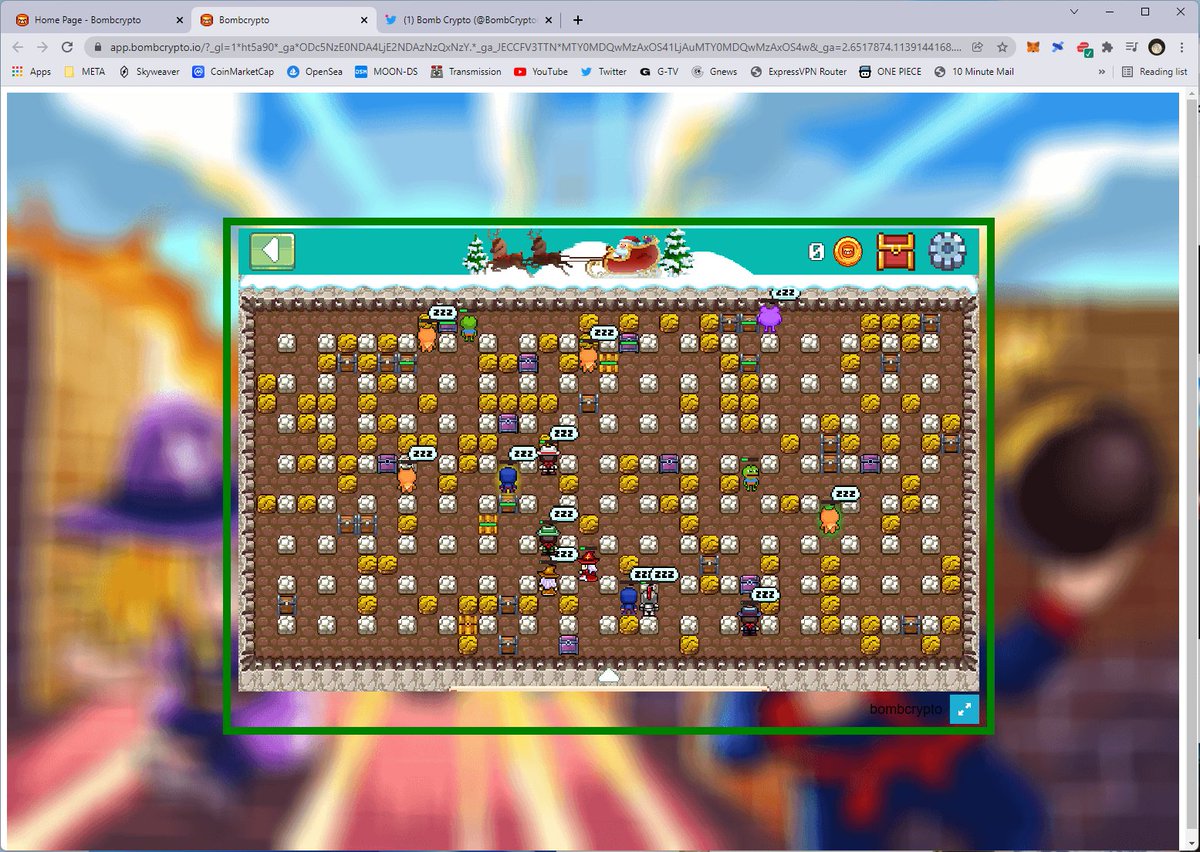Open the Extensions puzzle-piece icon

(1107, 47)
